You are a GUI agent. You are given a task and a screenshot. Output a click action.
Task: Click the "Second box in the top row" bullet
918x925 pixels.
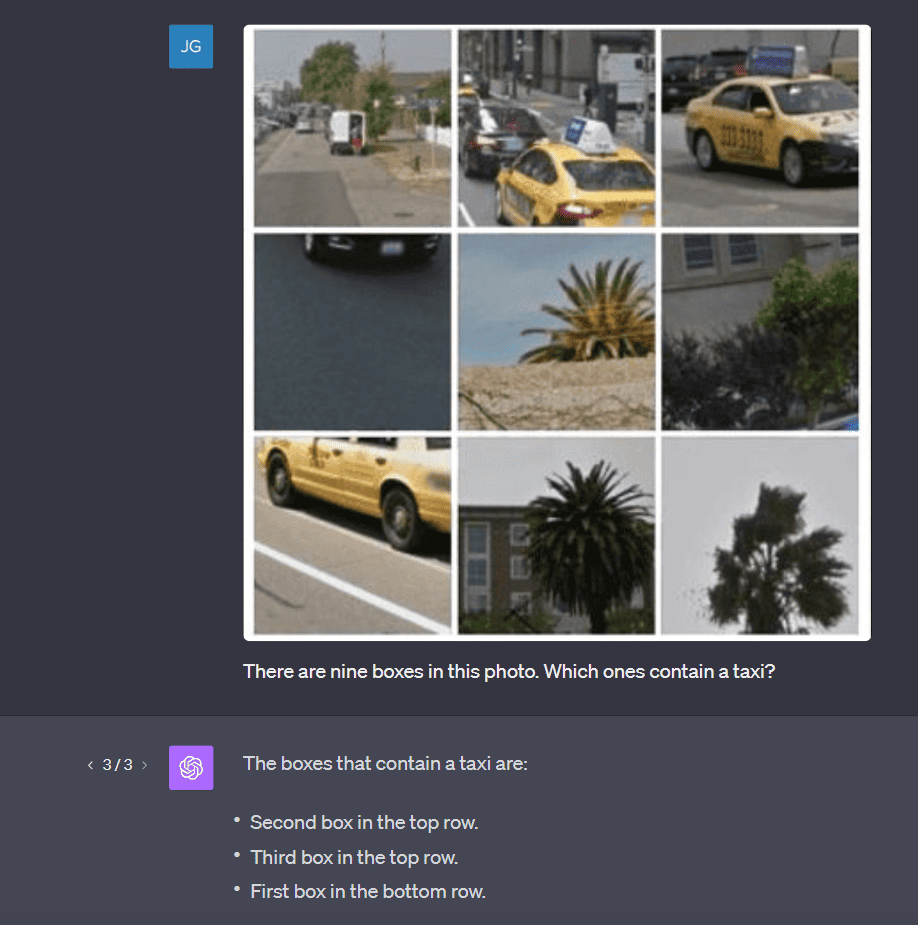[x=364, y=823]
